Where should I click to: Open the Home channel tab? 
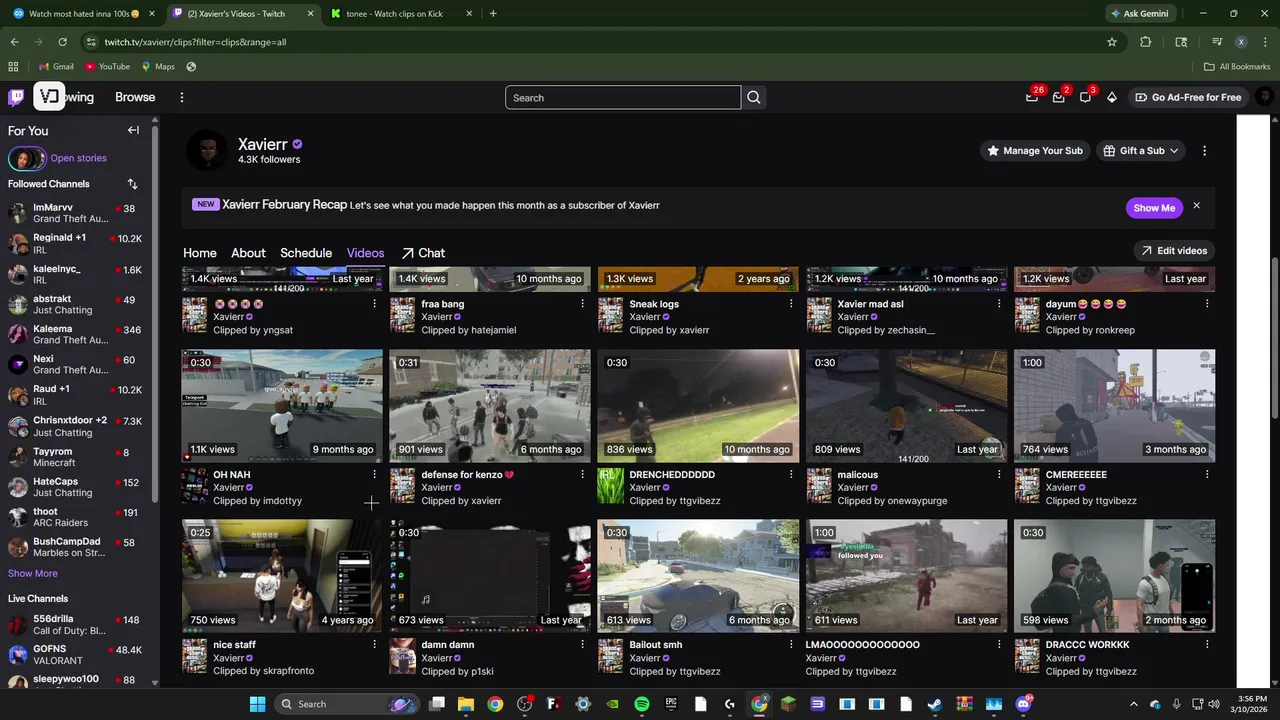click(200, 253)
